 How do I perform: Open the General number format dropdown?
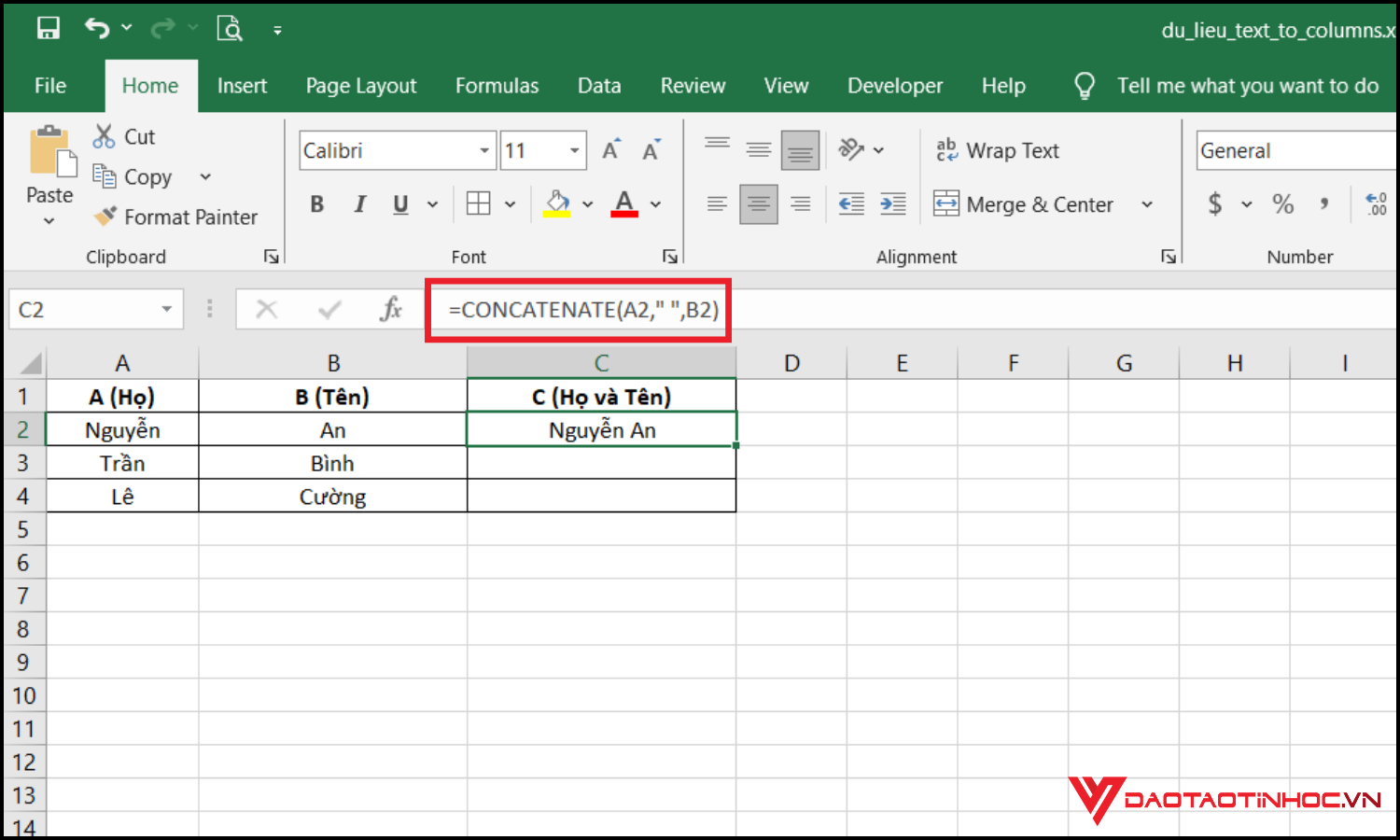tap(1297, 150)
